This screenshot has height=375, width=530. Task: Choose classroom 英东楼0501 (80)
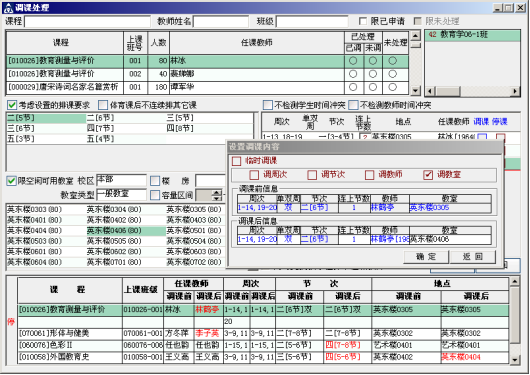[194, 231]
